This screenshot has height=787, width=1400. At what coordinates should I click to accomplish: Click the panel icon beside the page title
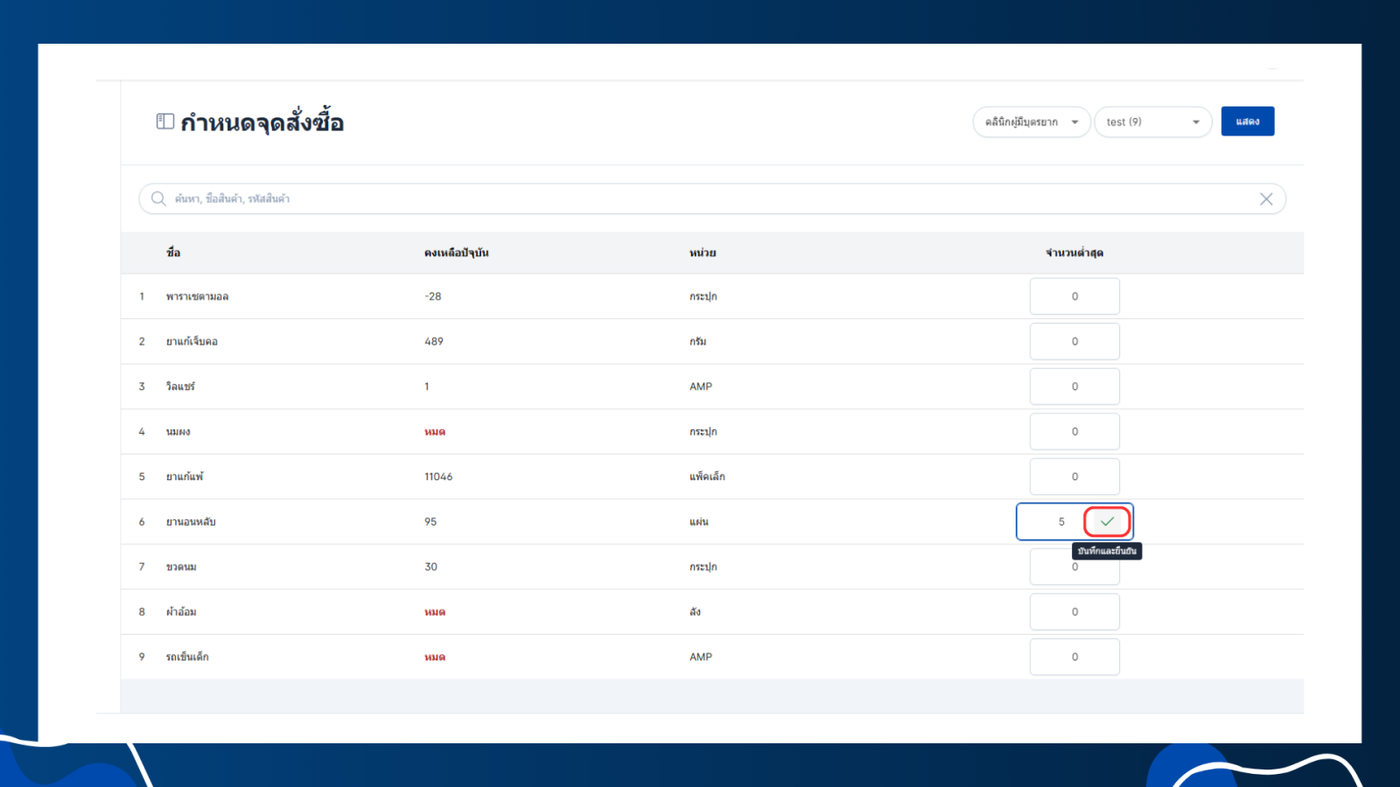(x=165, y=122)
